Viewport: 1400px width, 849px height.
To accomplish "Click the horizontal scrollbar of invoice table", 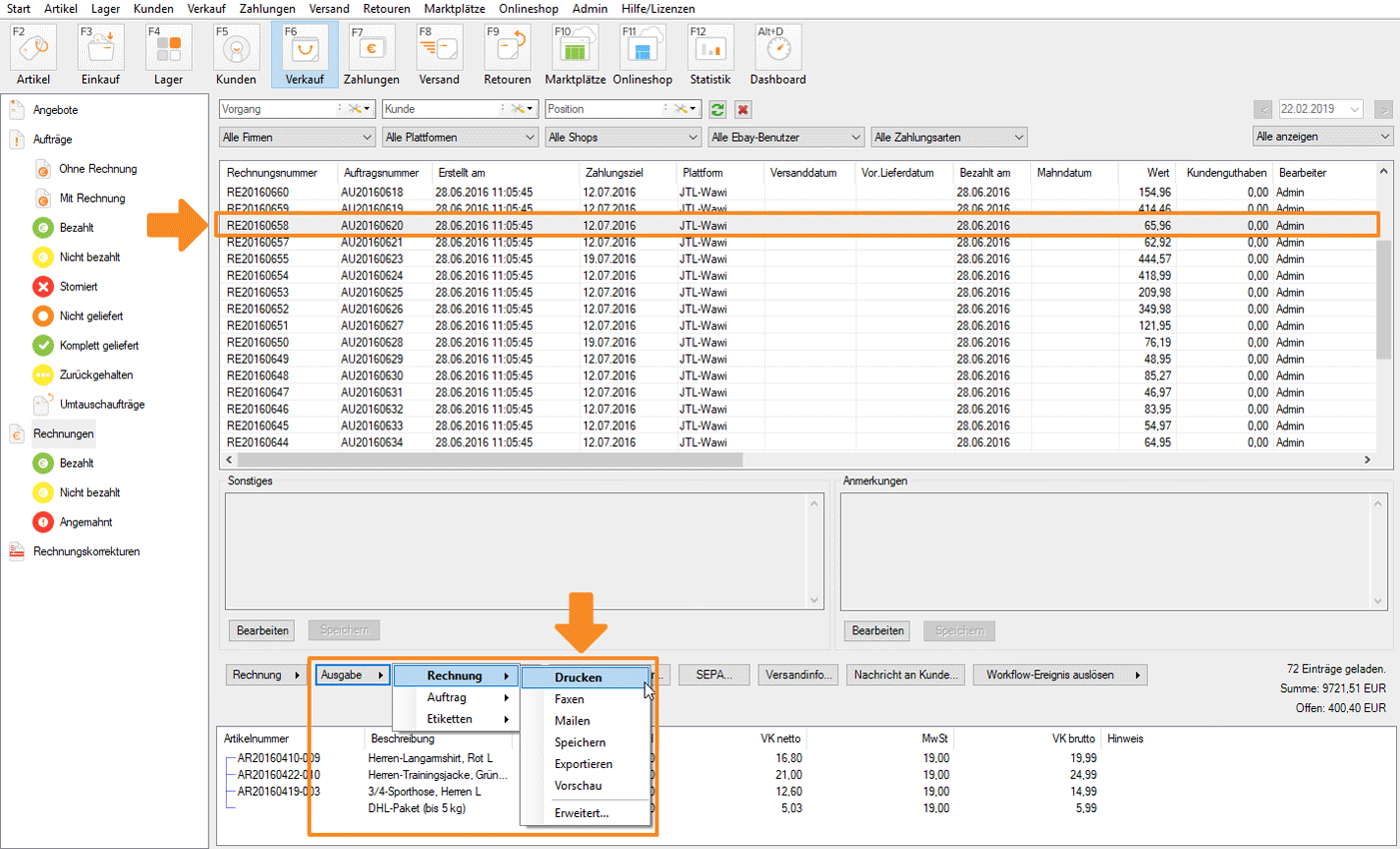I will pos(490,460).
